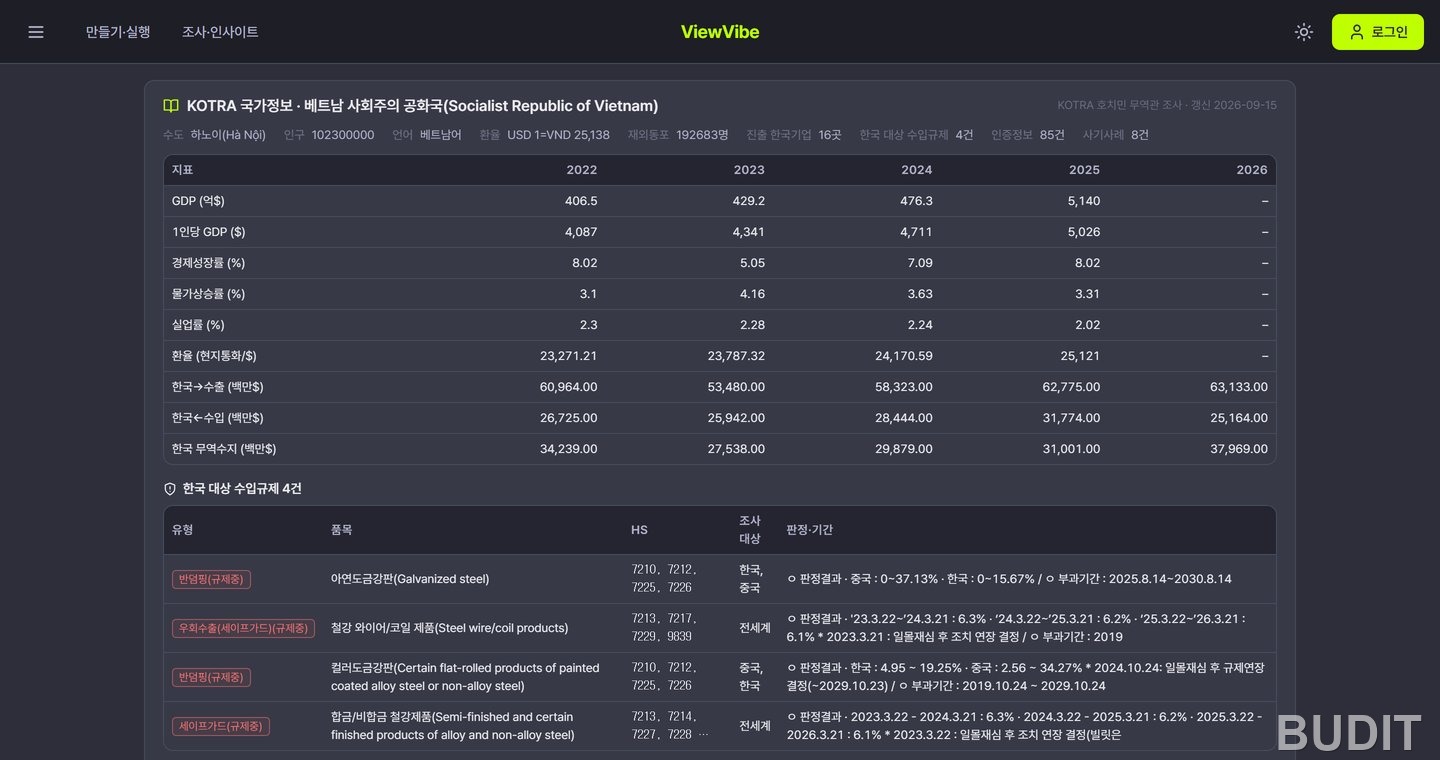Select the GDP value 476.3
This screenshot has width=1440, height=760.
click(x=916, y=201)
